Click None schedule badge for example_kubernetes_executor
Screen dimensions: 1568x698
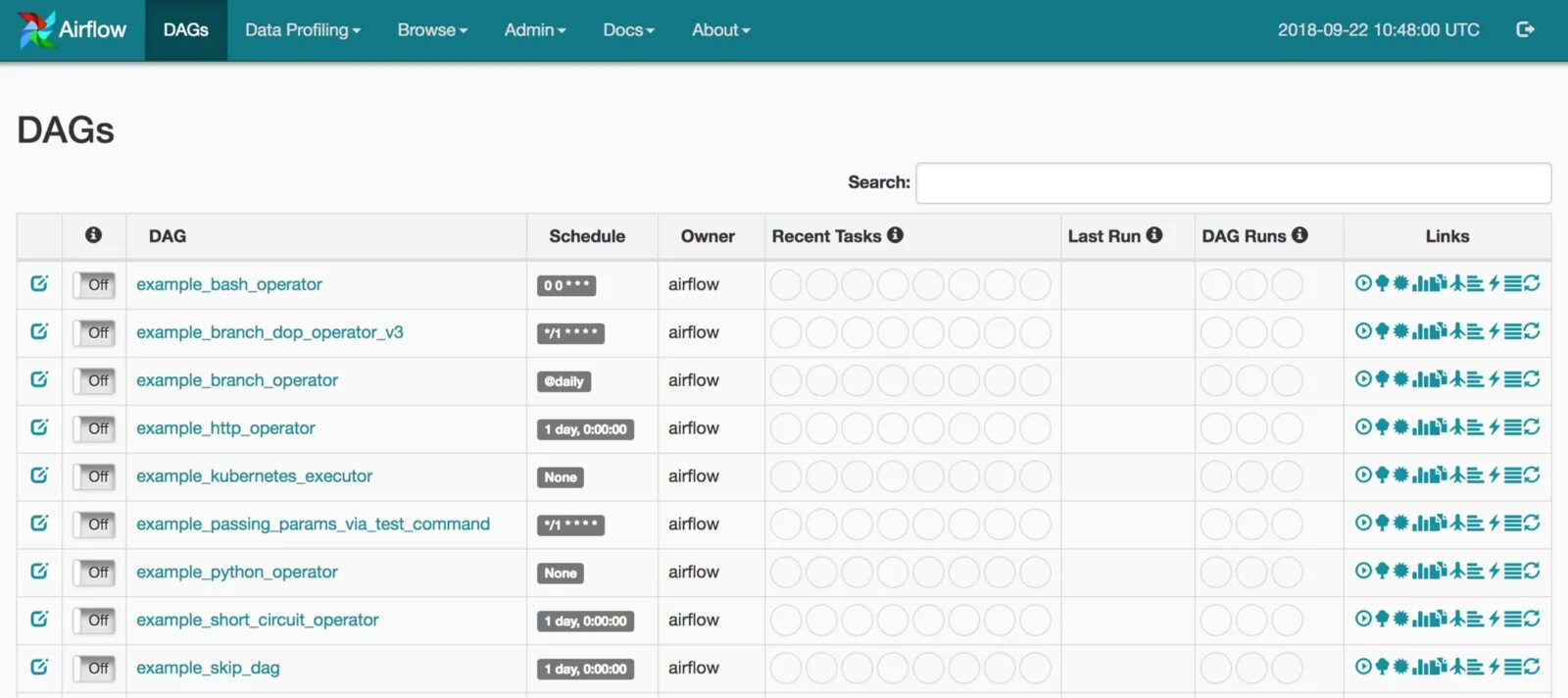(x=561, y=477)
